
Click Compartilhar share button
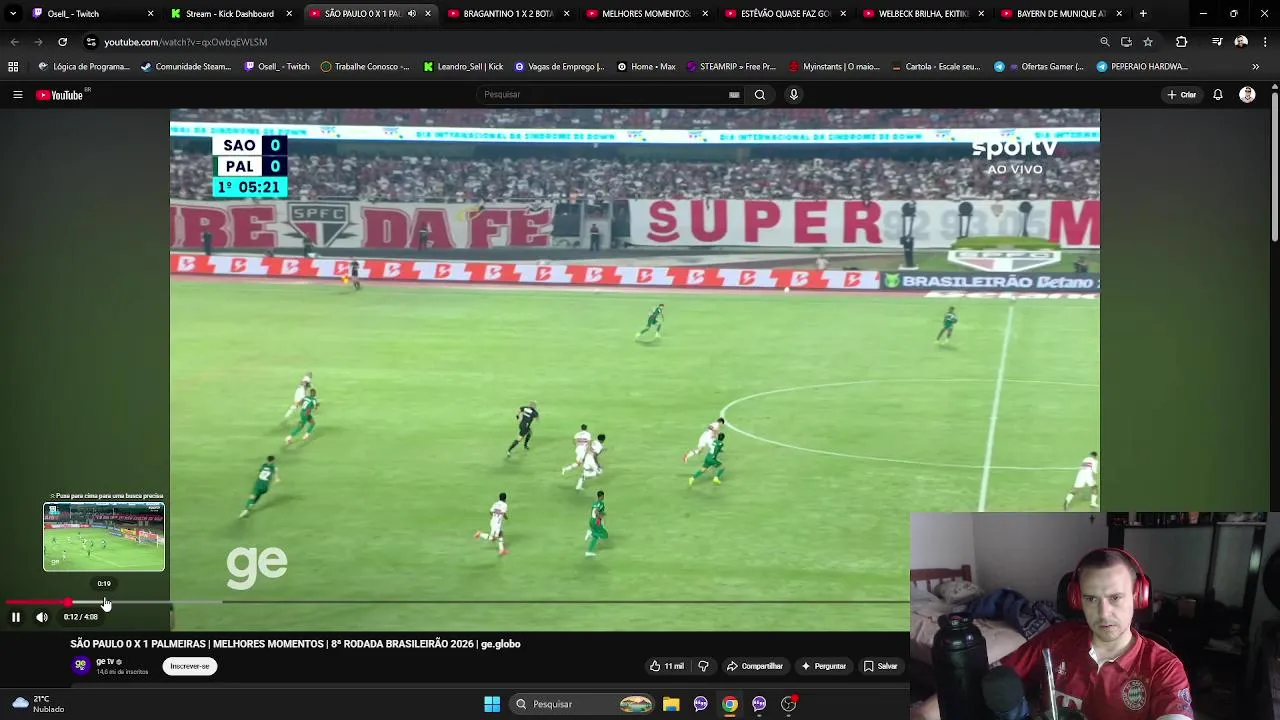755,666
